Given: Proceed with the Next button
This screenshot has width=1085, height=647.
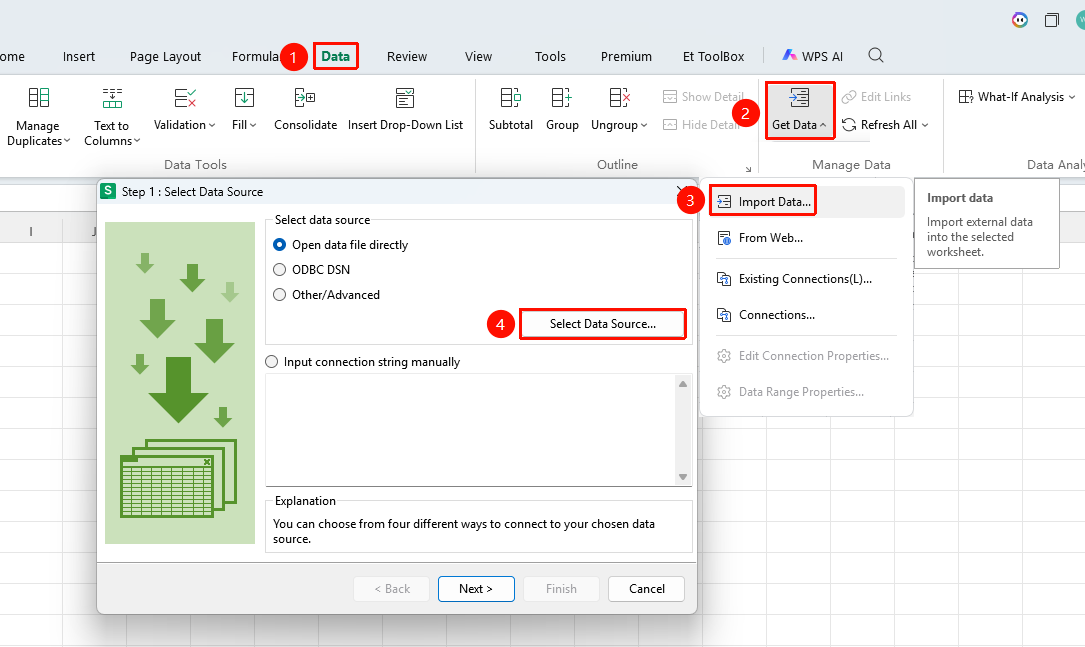Looking at the screenshot, I should pyautogui.click(x=476, y=589).
